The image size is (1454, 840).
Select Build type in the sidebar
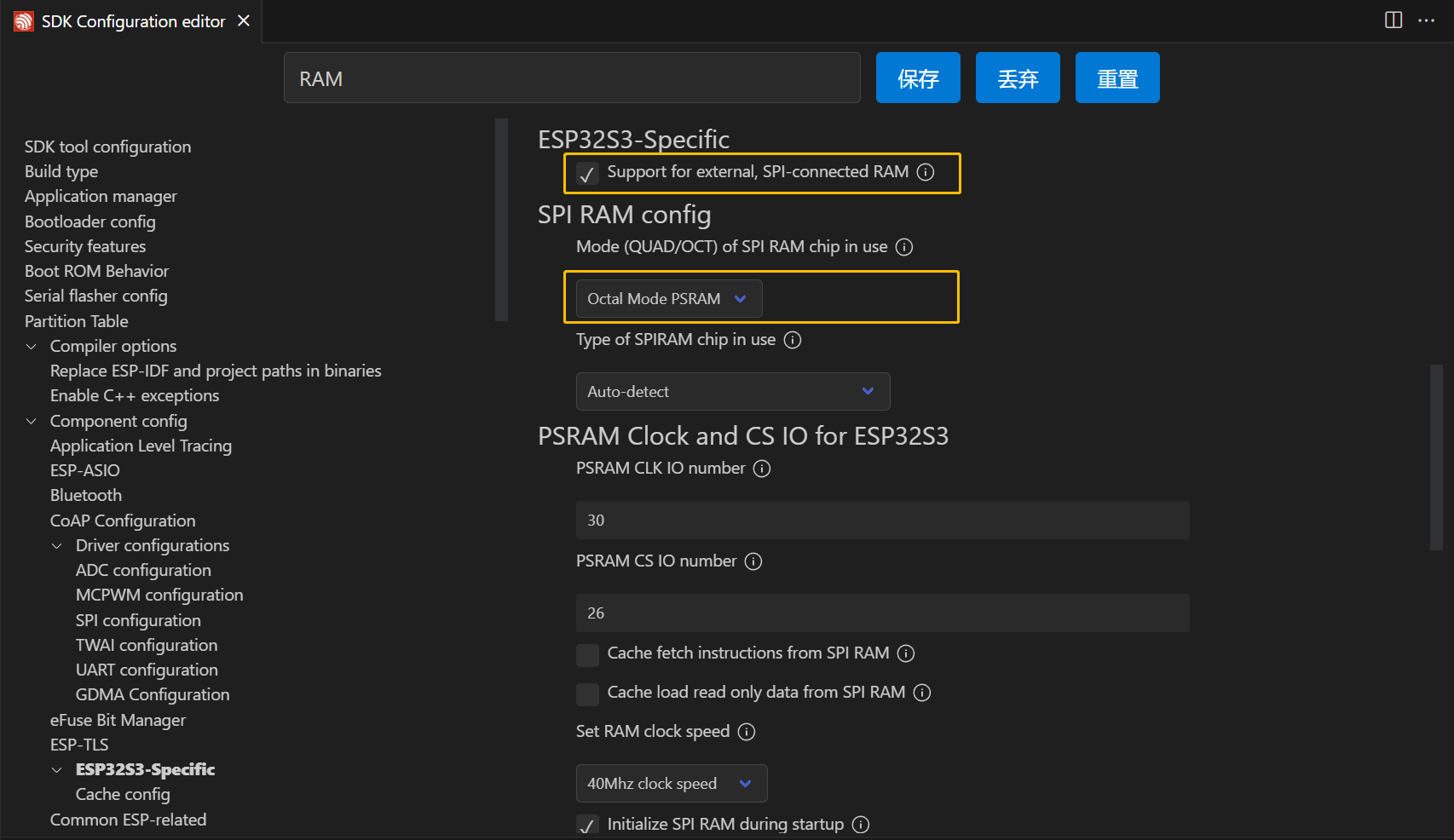point(61,171)
